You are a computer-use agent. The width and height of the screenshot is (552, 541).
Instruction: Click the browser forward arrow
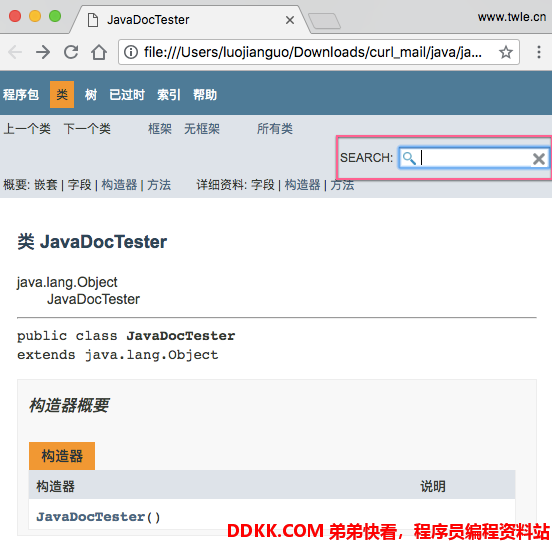click(43, 52)
